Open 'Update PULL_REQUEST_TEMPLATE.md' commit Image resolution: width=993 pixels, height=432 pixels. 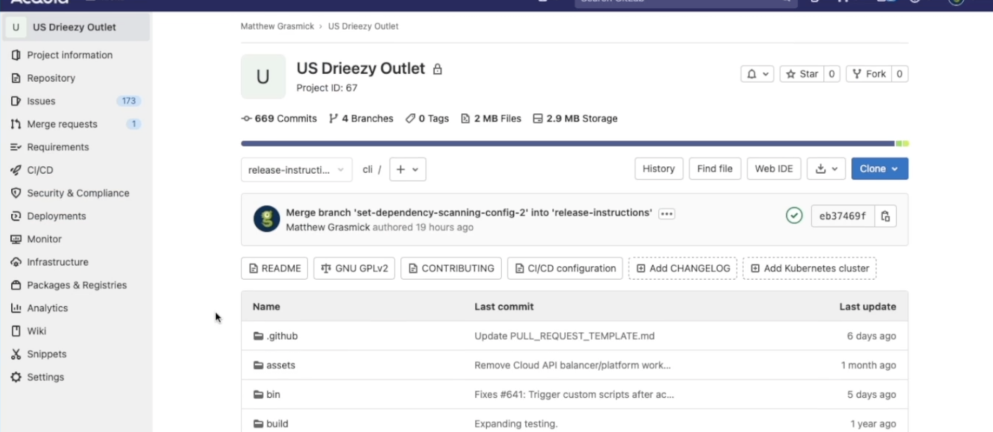pos(564,336)
